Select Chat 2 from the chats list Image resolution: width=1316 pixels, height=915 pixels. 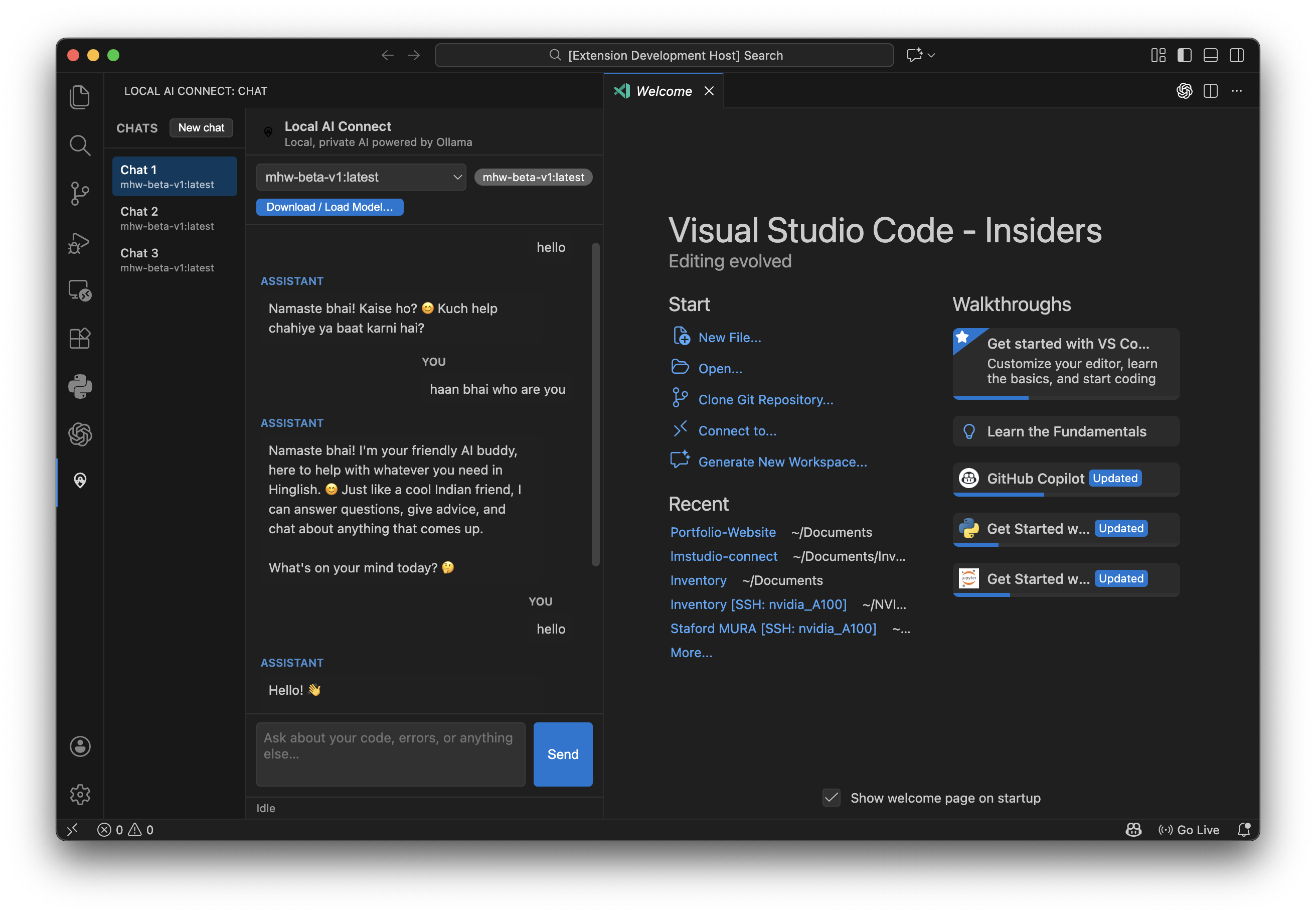pyautogui.click(x=172, y=218)
